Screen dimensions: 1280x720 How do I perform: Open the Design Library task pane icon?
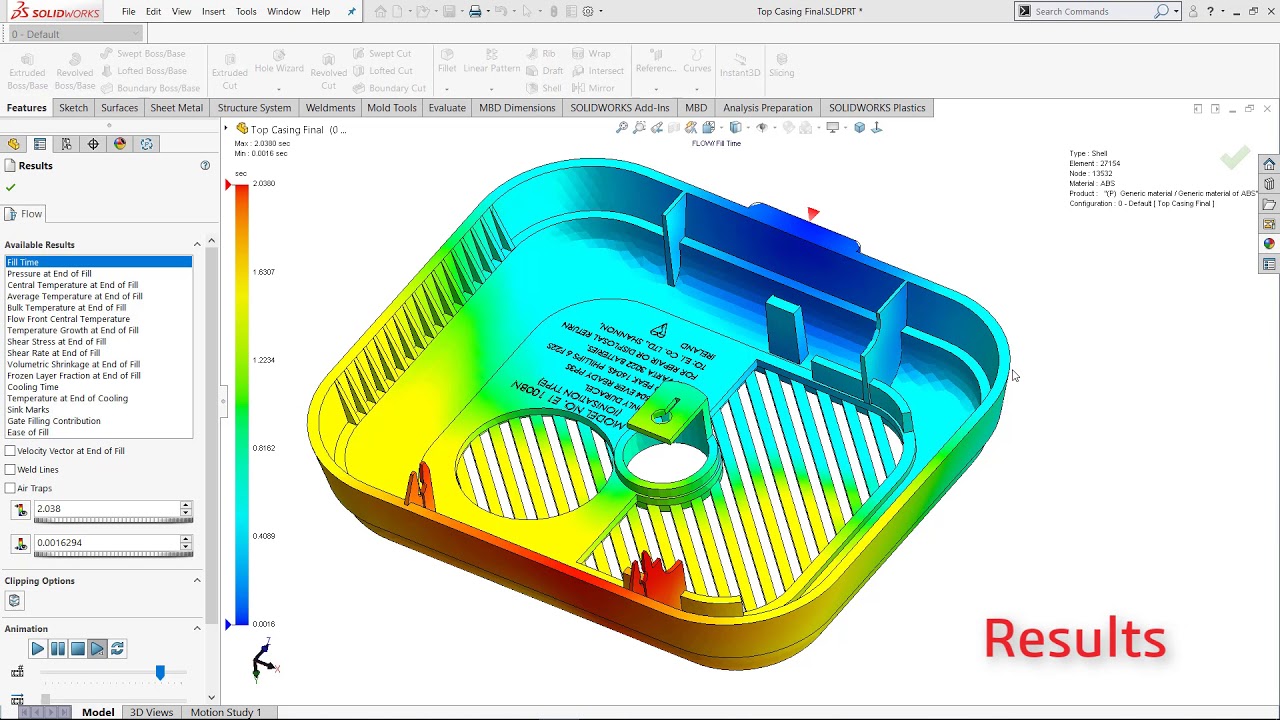click(x=1269, y=184)
